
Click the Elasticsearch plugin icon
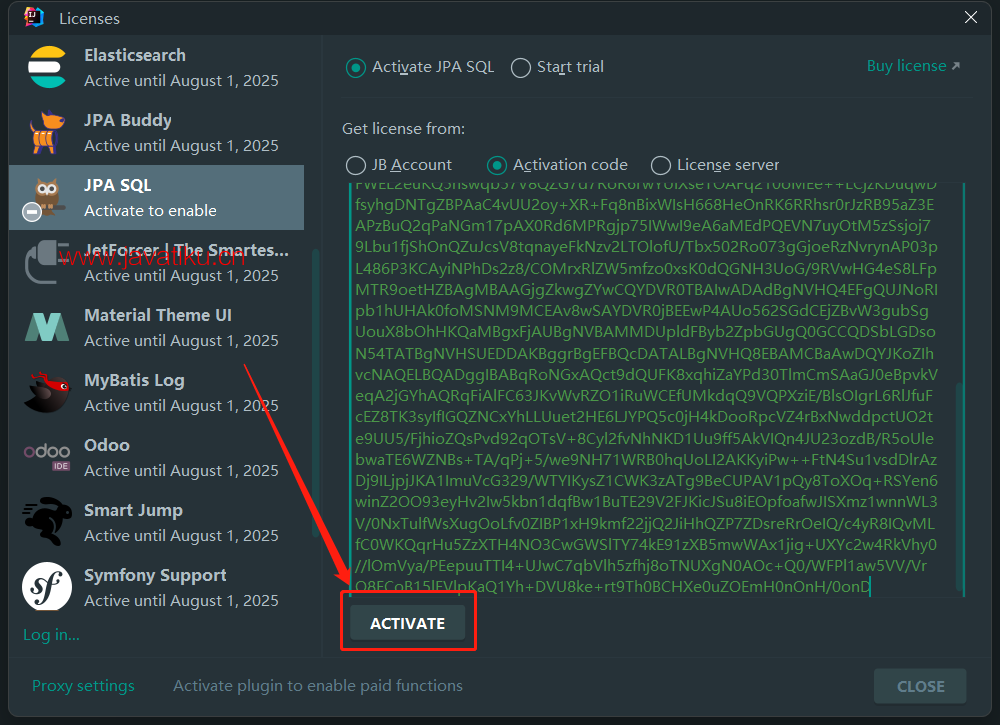47,67
